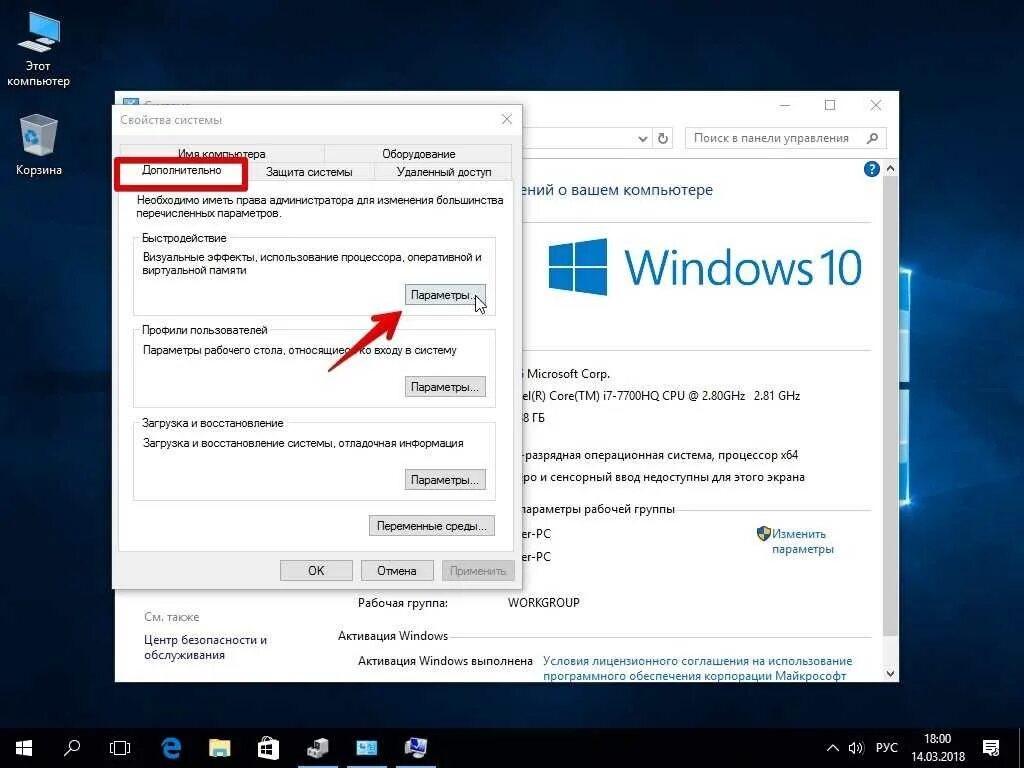Expand the address bar history dropdown

[643, 138]
